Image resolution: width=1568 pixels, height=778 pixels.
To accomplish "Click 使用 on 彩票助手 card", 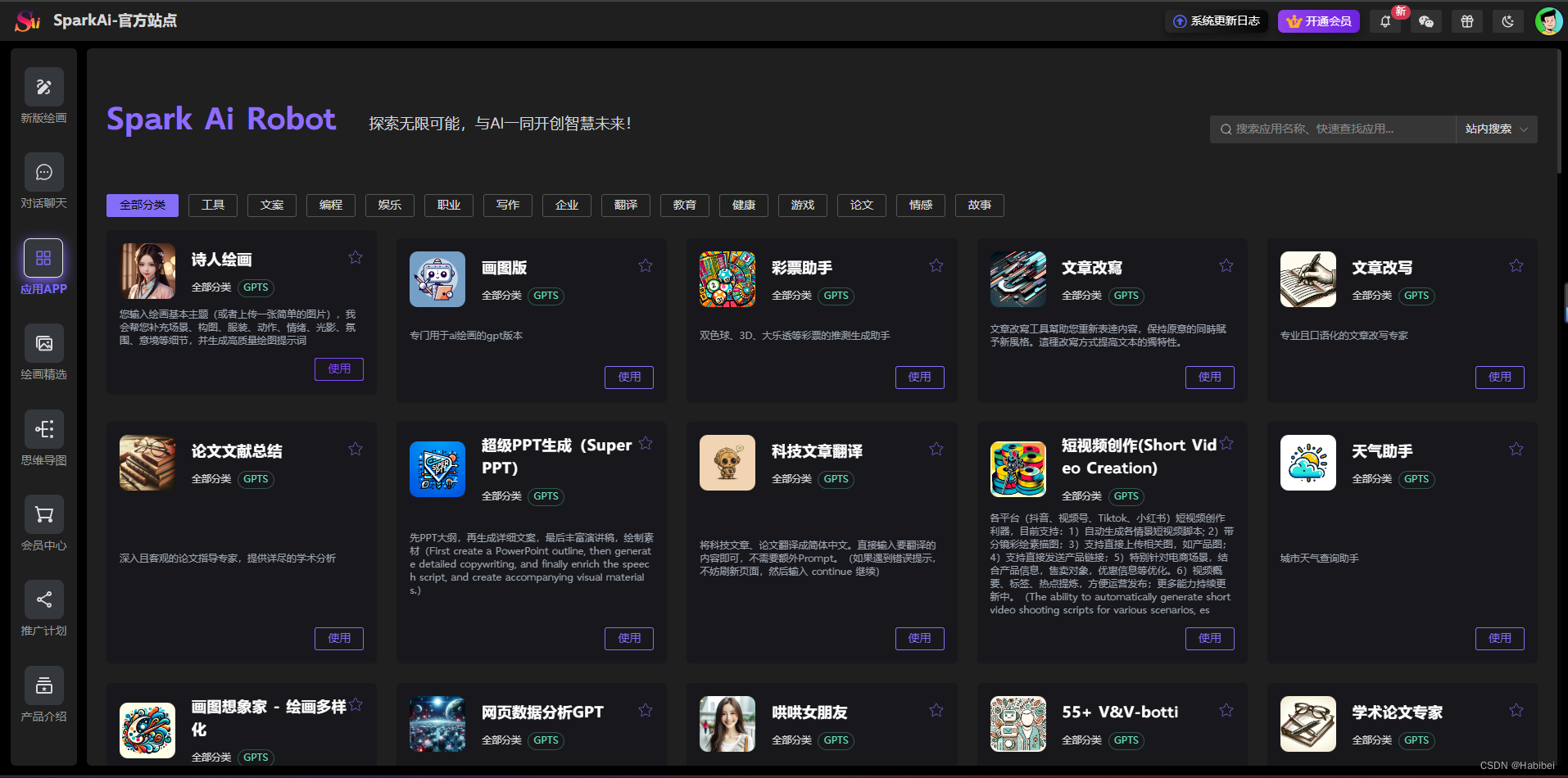I will tap(920, 378).
